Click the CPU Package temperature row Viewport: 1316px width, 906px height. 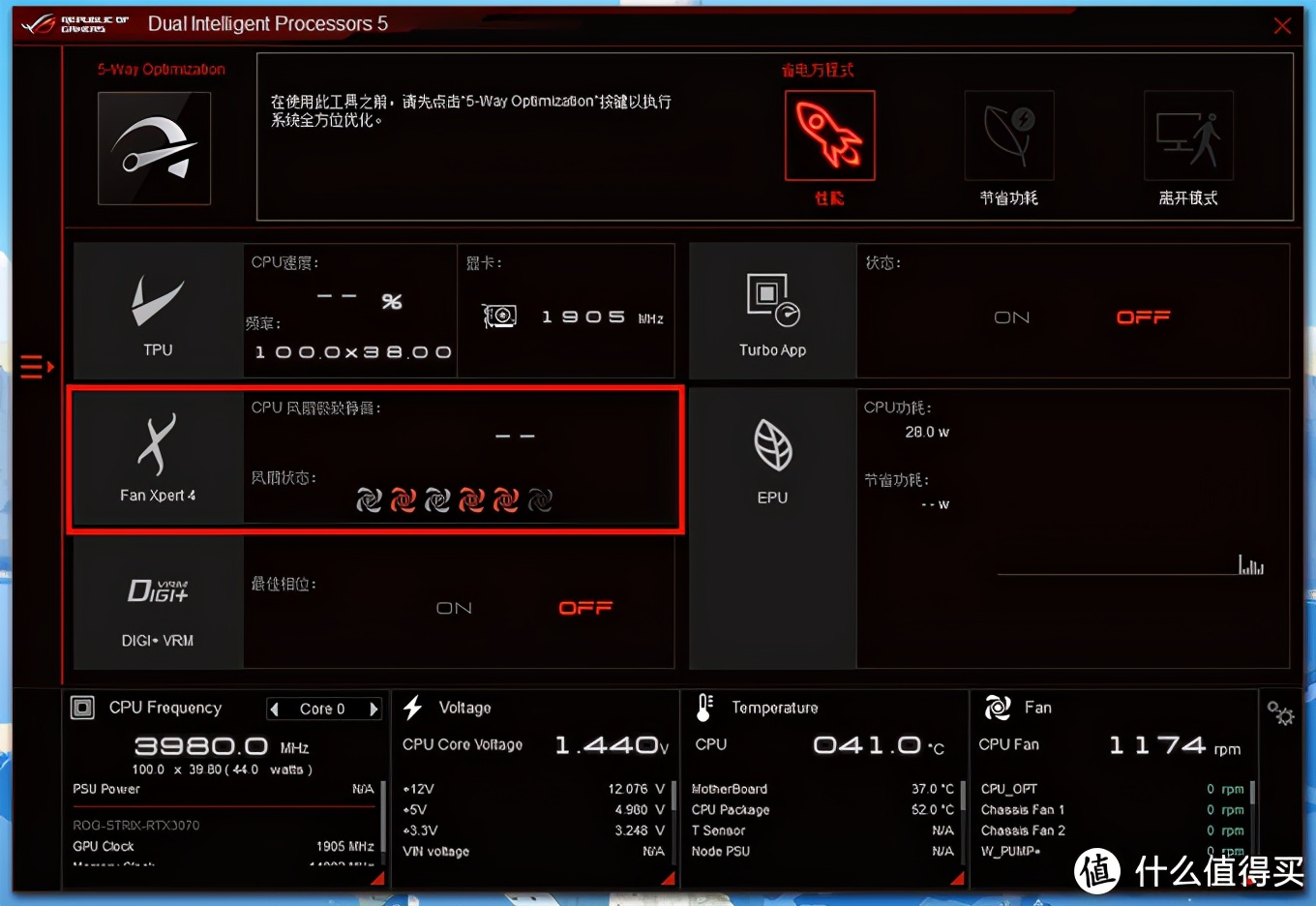(x=823, y=809)
